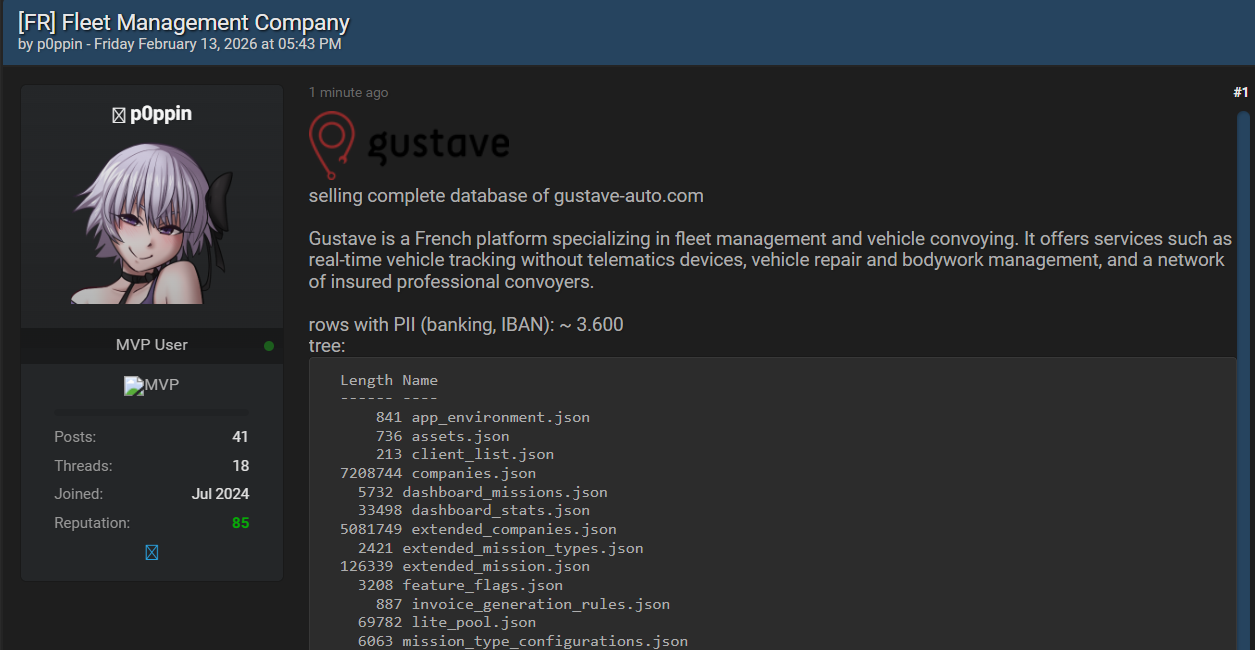Image resolution: width=1255 pixels, height=650 pixels.
Task: Click the thread title "[FR] Fleet Management Company"
Action: coord(184,22)
